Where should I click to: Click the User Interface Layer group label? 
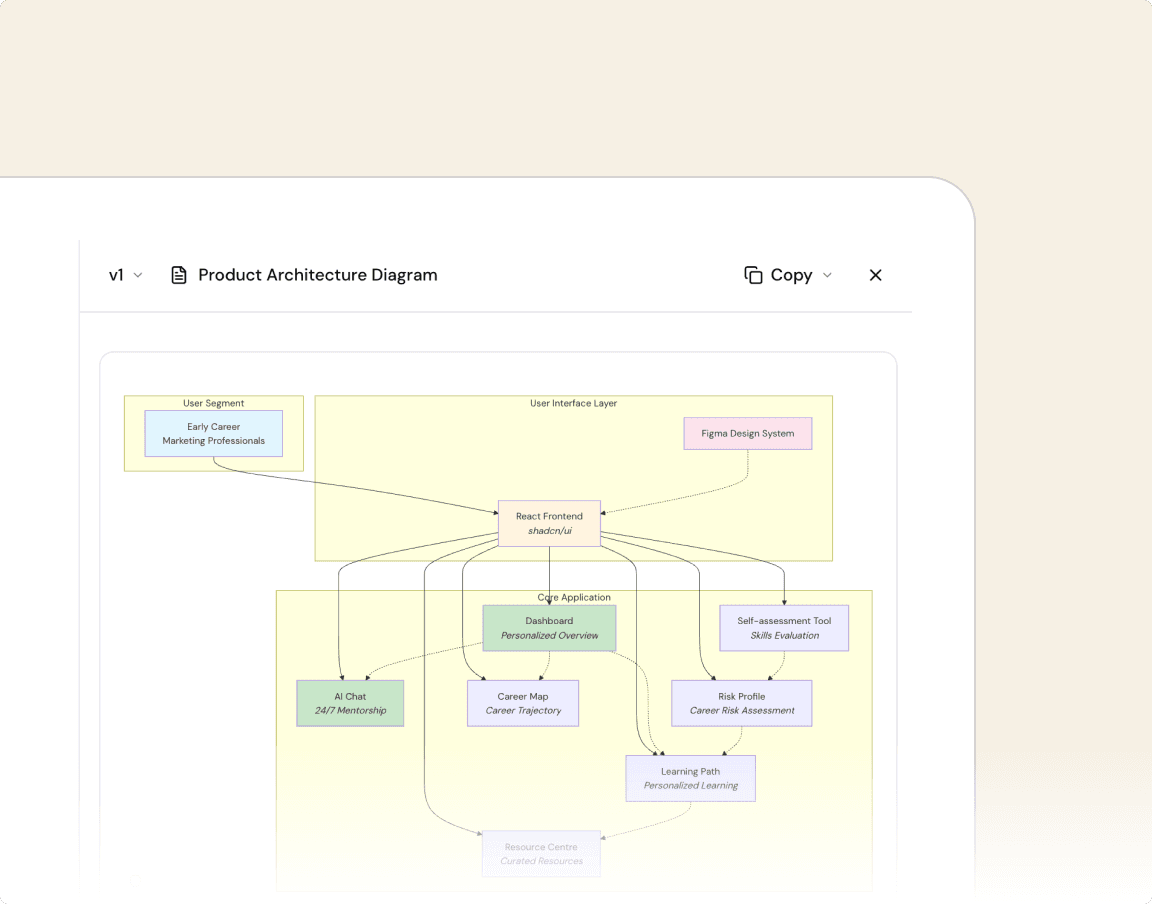(x=573, y=403)
